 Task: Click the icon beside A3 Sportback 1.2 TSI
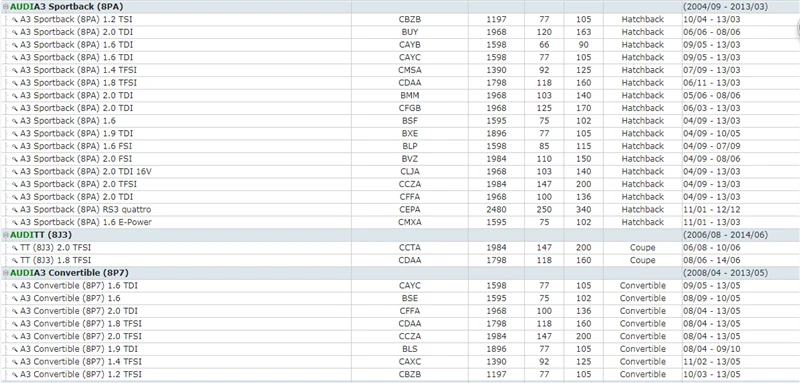coord(15,19)
